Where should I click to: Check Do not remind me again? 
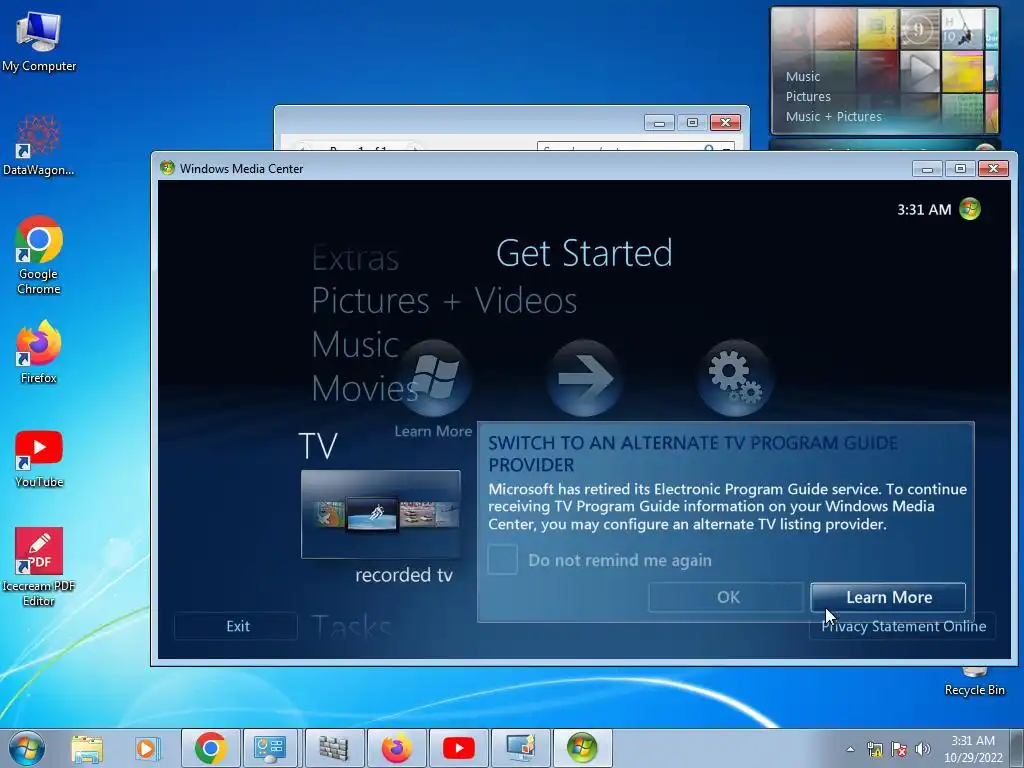(x=503, y=560)
